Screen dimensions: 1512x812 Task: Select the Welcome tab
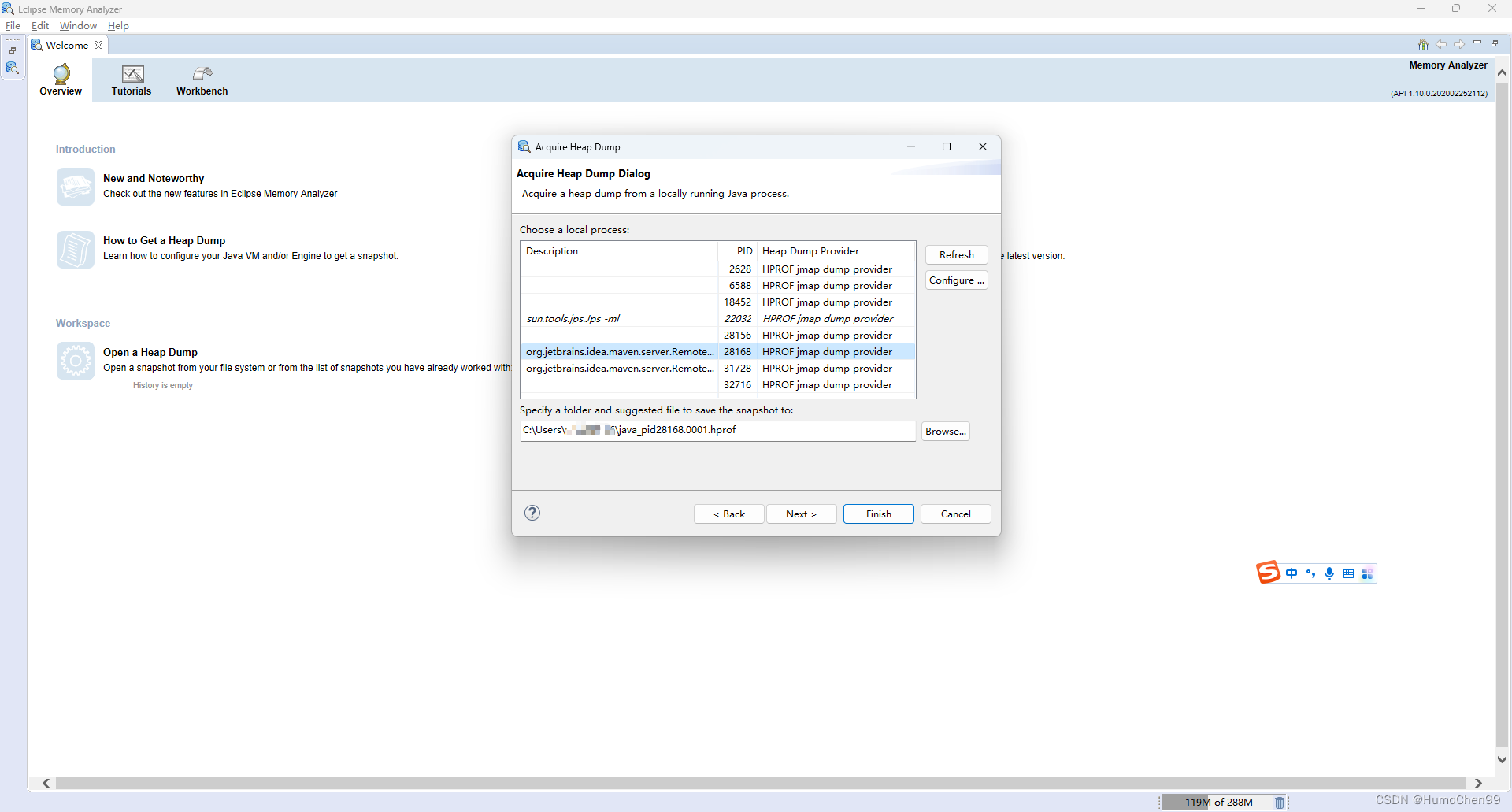point(67,45)
